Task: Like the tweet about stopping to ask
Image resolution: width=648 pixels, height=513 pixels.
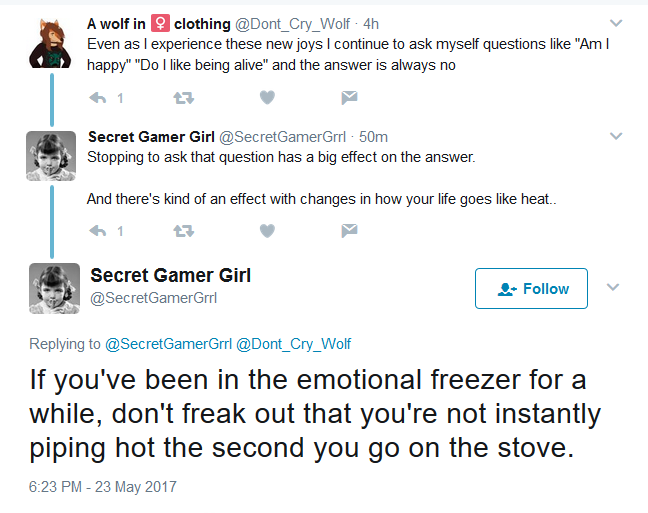Action: (267, 231)
